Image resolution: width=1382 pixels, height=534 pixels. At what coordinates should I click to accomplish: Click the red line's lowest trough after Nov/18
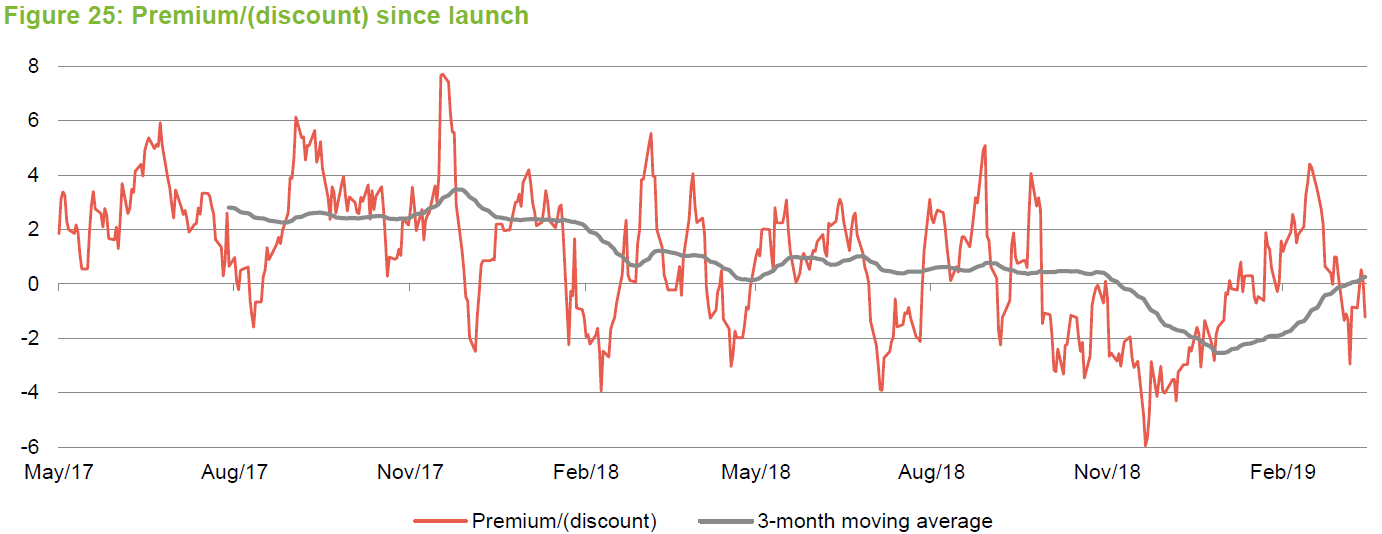pyautogui.click(x=1145, y=445)
